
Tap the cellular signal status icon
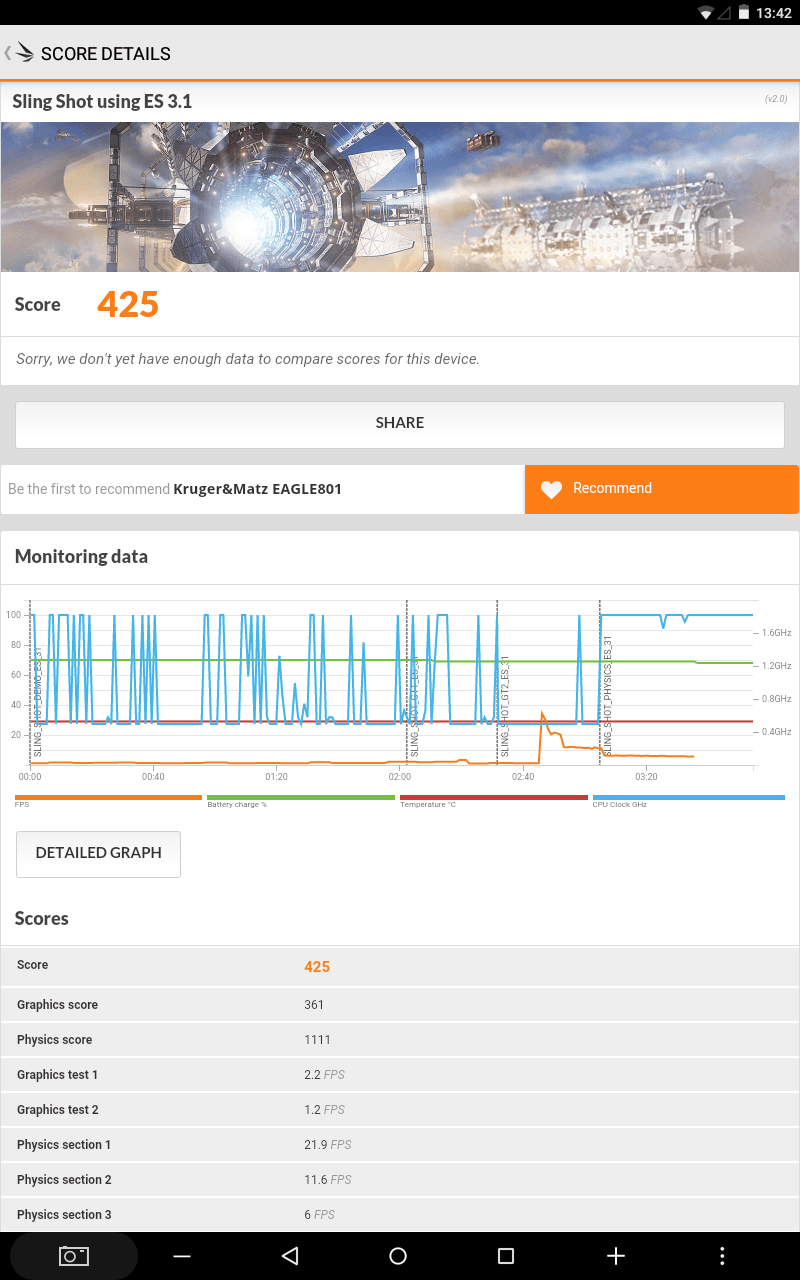pyautogui.click(x=725, y=13)
